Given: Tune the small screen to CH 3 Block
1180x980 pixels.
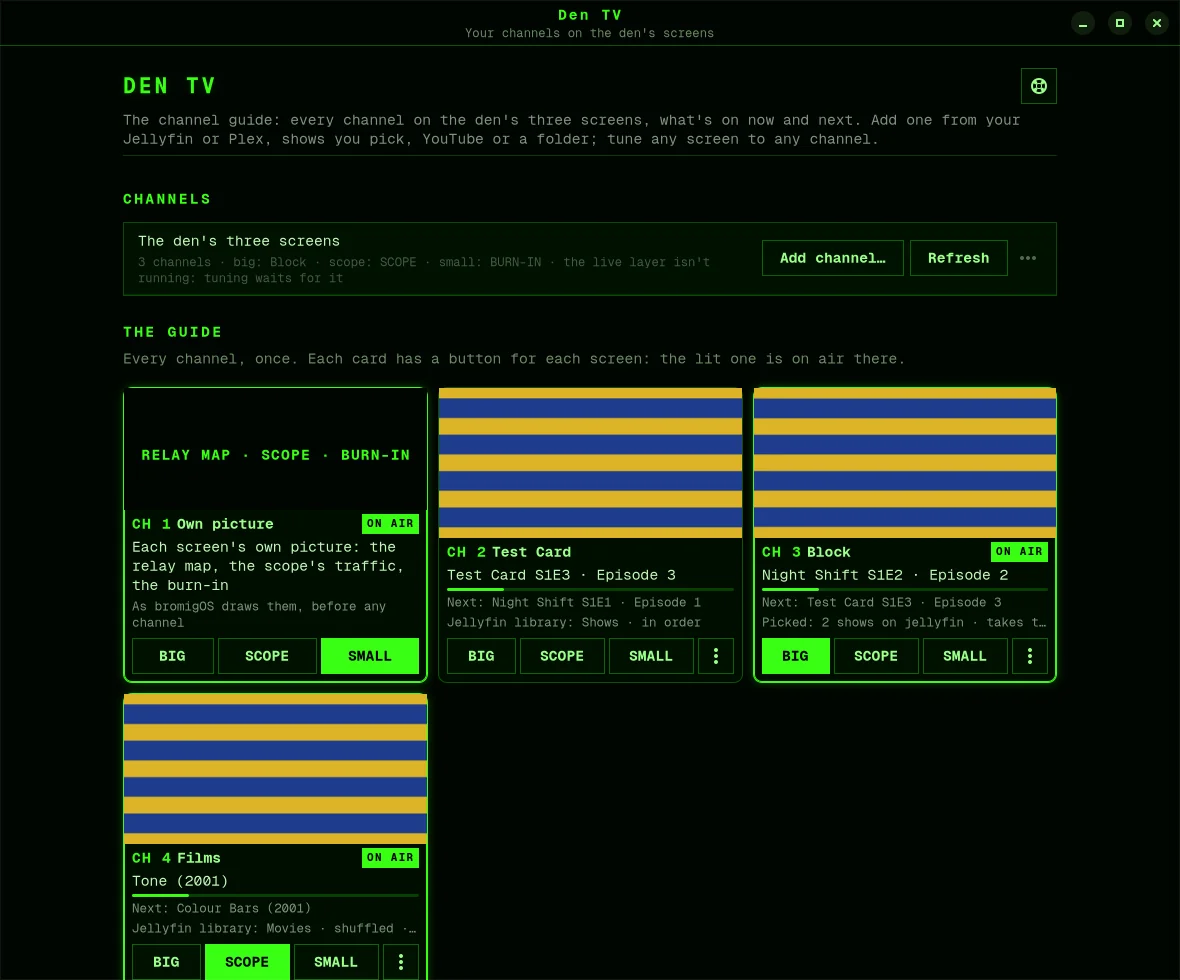Looking at the screenshot, I should [965, 656].
